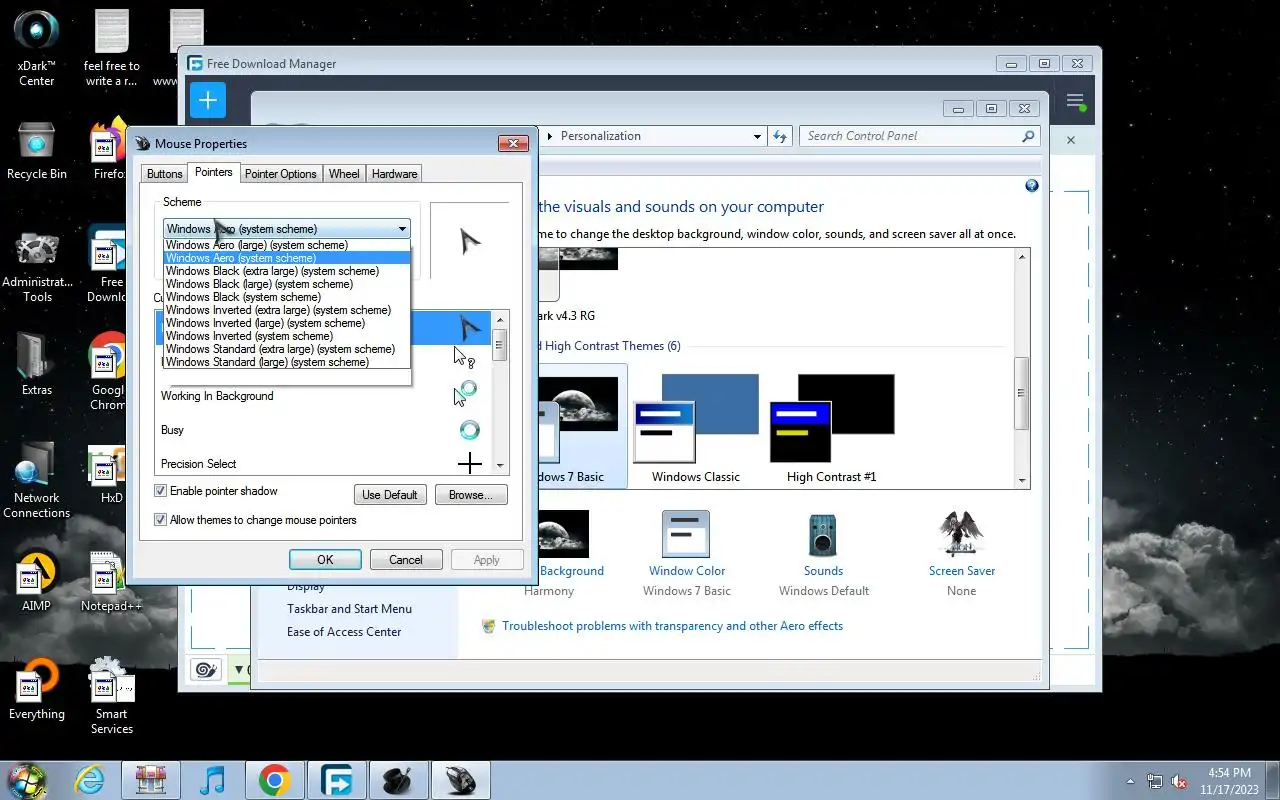Open the Free Download Manager hamburger menu
This screenshot has width=1280, height=800.
1075,101
